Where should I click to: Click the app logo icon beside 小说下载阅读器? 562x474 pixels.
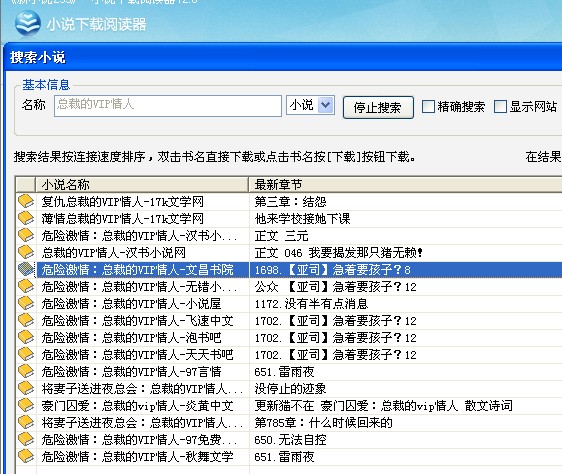point(28,23)
